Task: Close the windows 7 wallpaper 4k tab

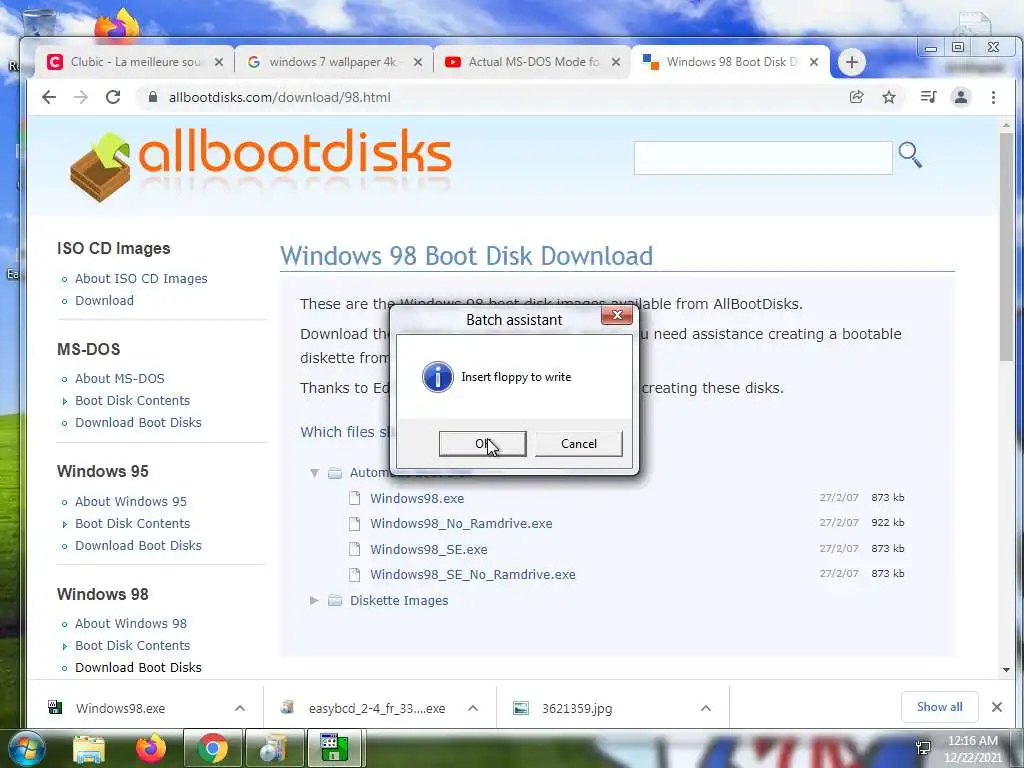Action: pyautogui.click(x=418, y=62)
